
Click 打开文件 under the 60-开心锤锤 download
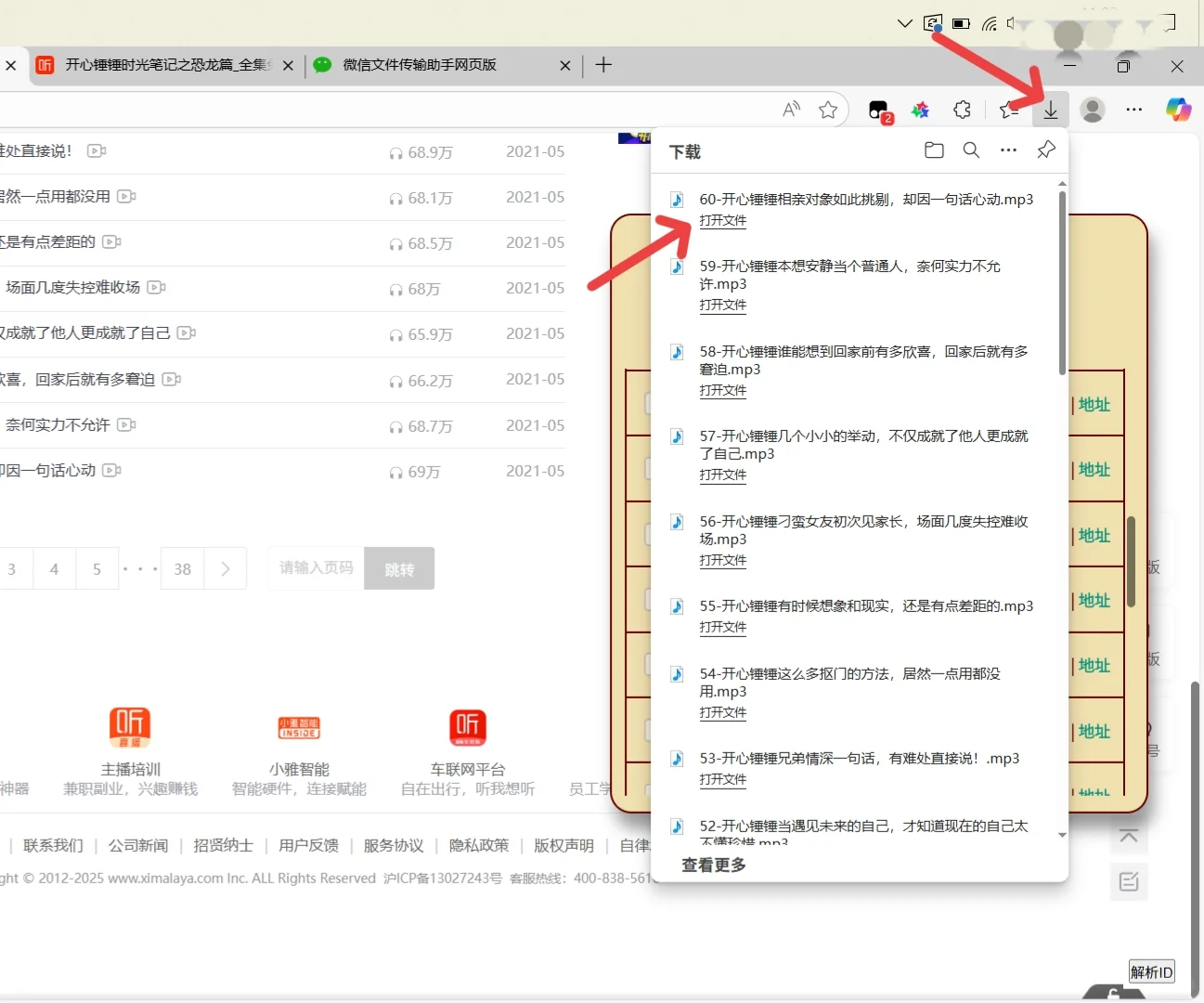point(723,221)
